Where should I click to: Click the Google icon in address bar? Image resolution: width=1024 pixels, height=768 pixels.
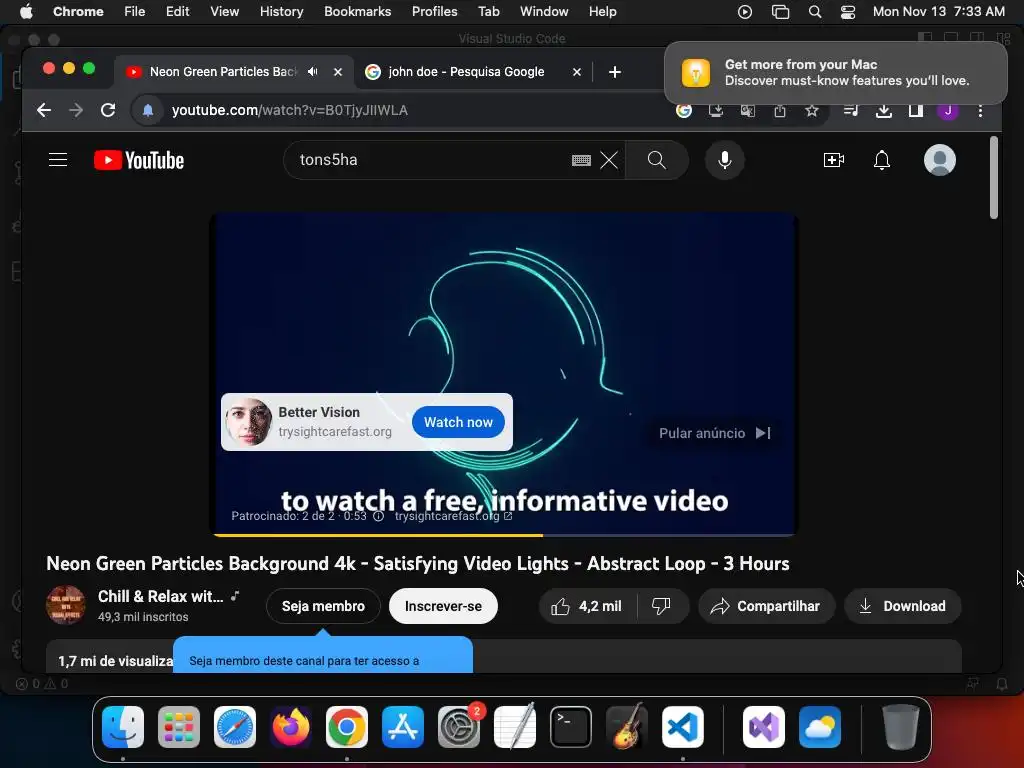coord(684,110)
